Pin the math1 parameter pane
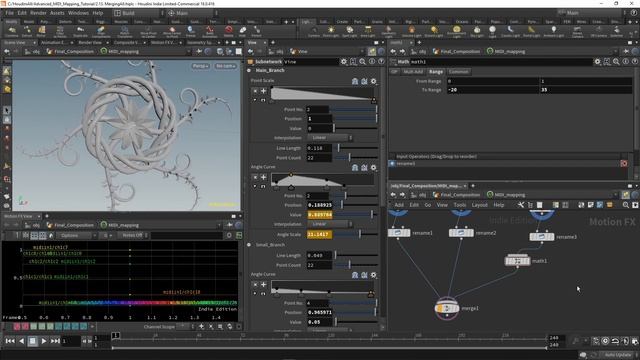 click(626, 51)
